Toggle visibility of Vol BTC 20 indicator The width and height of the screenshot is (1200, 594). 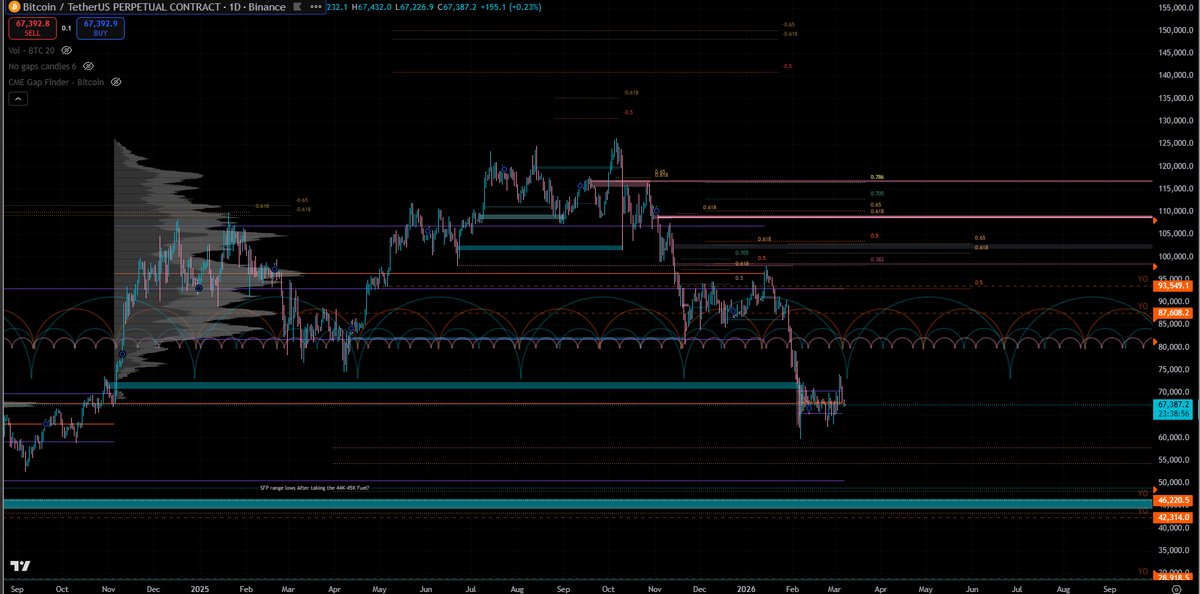coord(67,49)
